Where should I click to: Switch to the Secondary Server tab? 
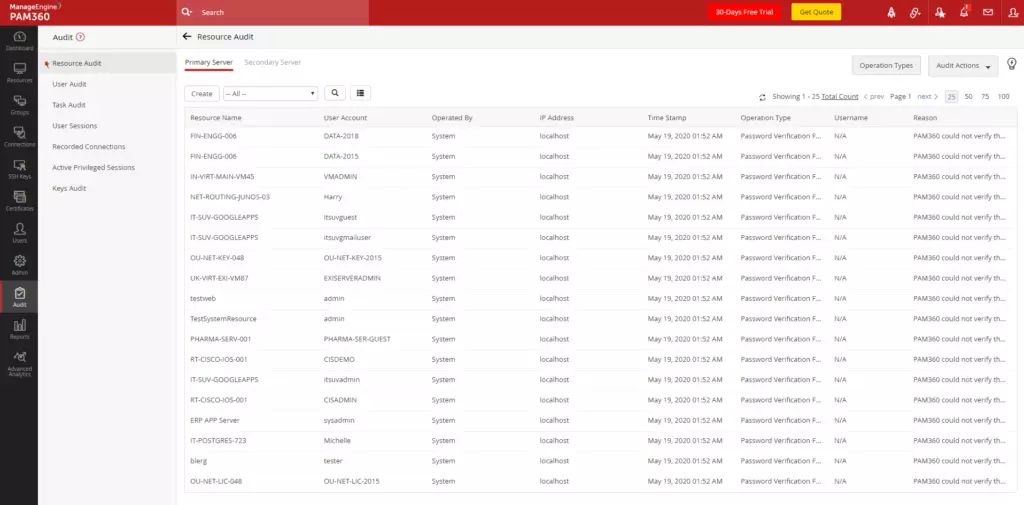(x=272, y=63)
